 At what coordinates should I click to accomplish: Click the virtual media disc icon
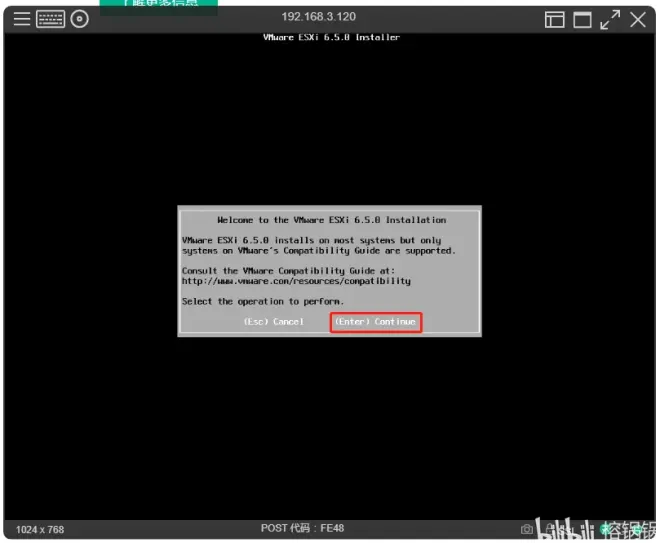coord(80,19)
